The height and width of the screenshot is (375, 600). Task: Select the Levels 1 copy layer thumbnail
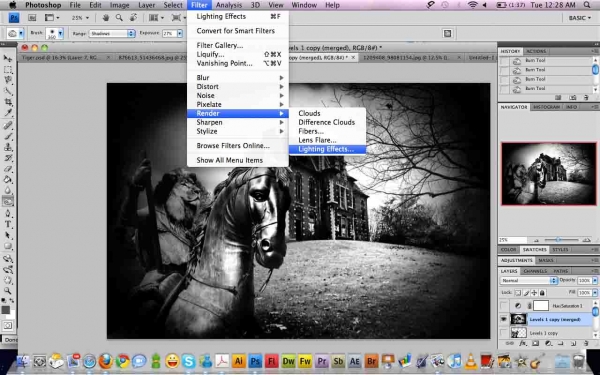[x=519, y=333]
